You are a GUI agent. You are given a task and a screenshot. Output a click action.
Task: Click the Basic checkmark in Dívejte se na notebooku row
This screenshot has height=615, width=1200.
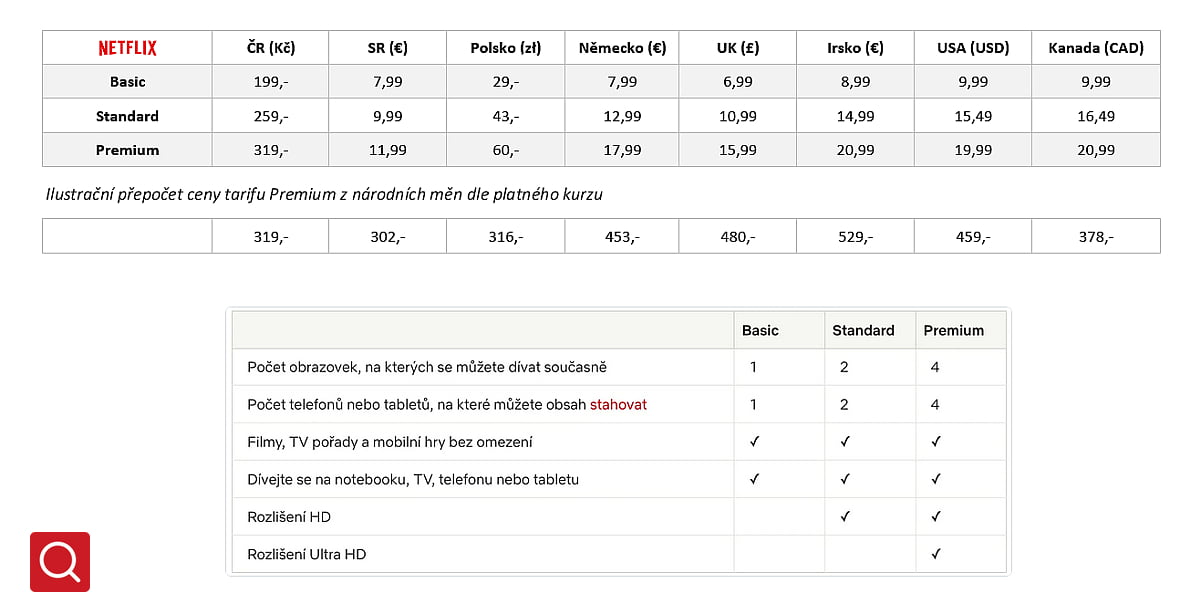point(754,479)
